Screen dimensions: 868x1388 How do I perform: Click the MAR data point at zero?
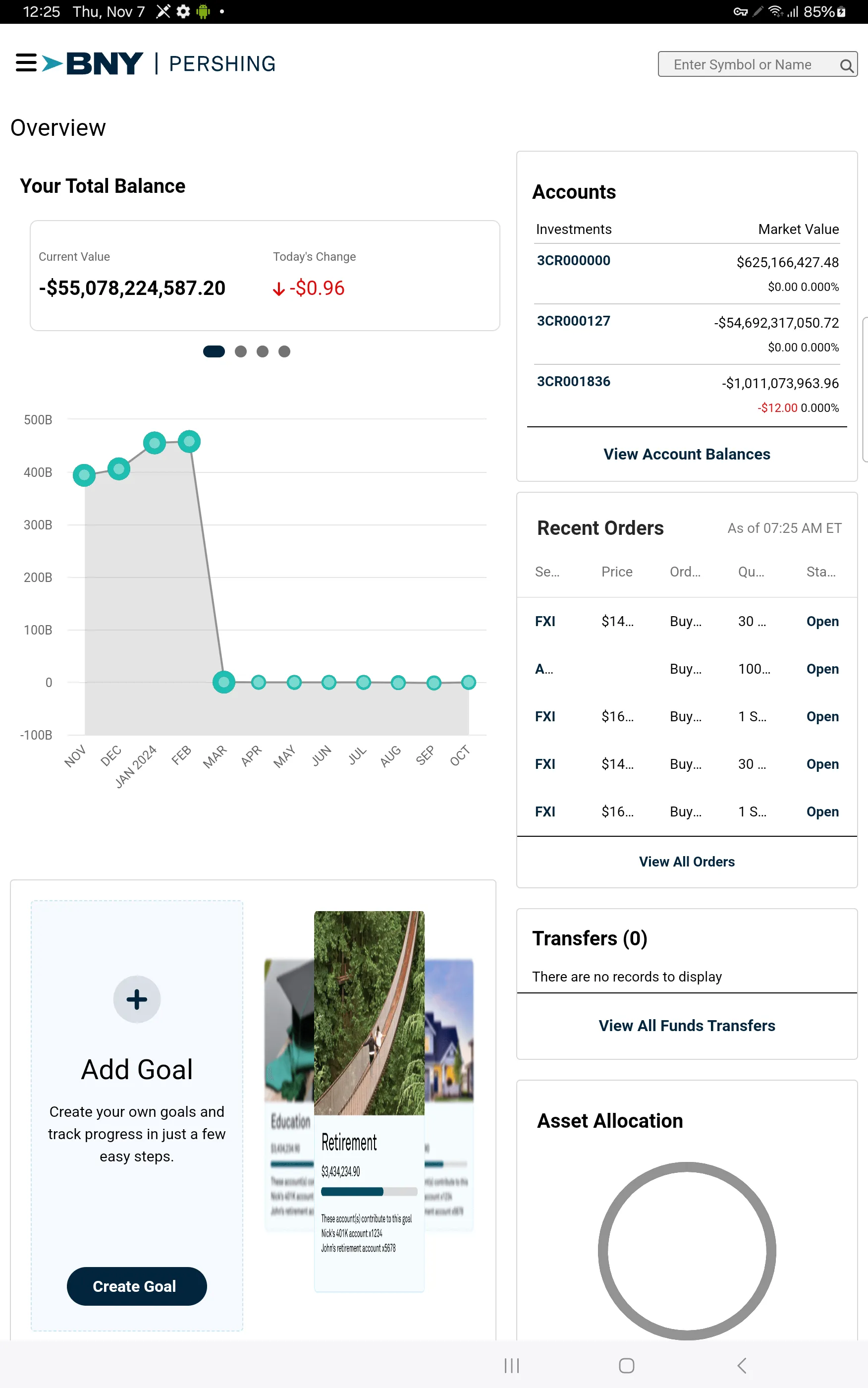(x=224, y=682)
